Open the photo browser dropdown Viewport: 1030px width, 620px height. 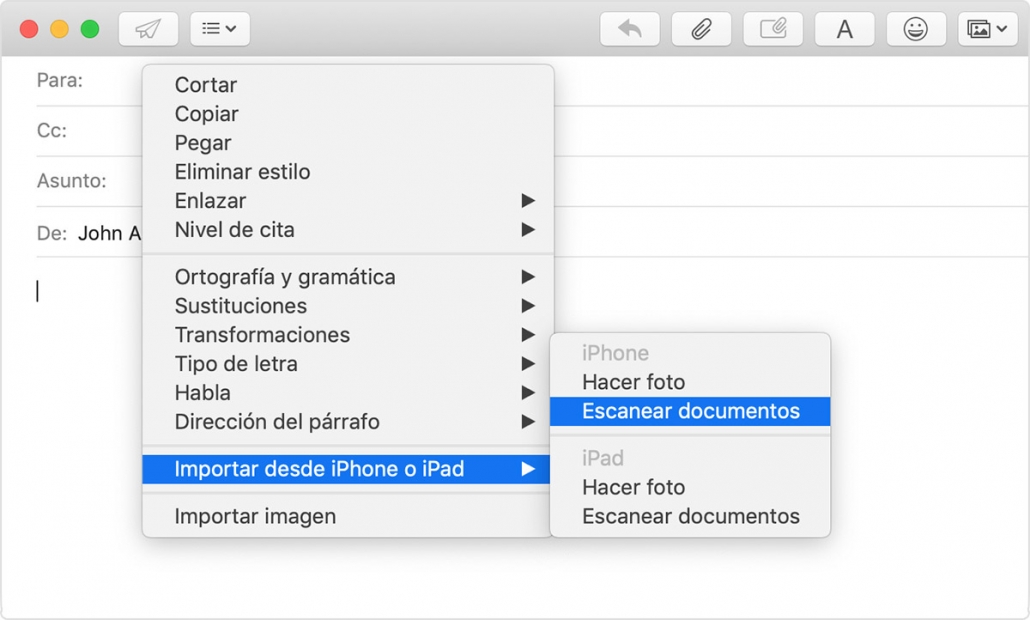point(988,29)
